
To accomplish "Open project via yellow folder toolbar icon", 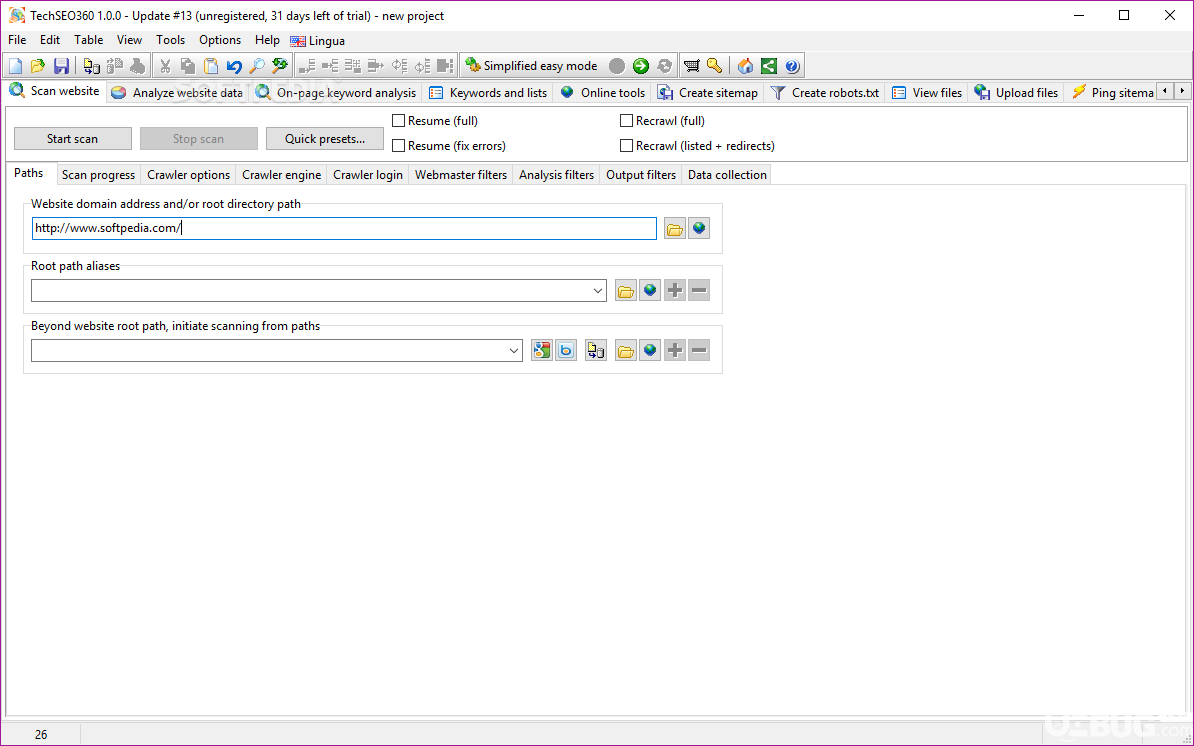I will click(38, 66).
